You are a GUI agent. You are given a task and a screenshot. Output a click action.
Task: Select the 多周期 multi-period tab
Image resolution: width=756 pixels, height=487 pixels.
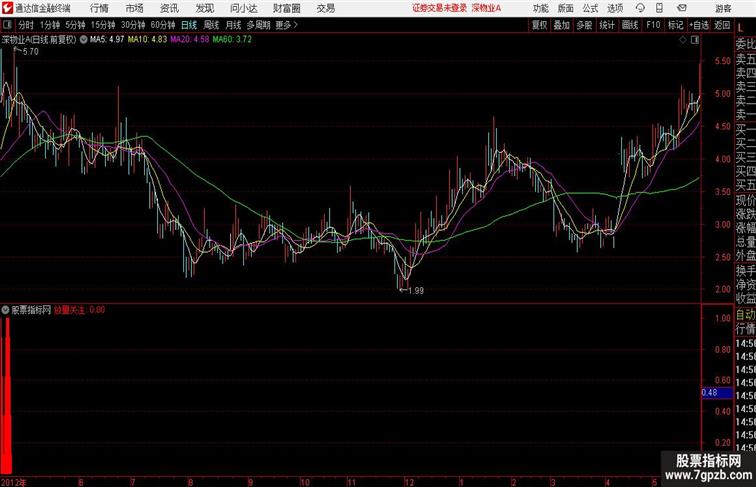[x=258, y=25]
